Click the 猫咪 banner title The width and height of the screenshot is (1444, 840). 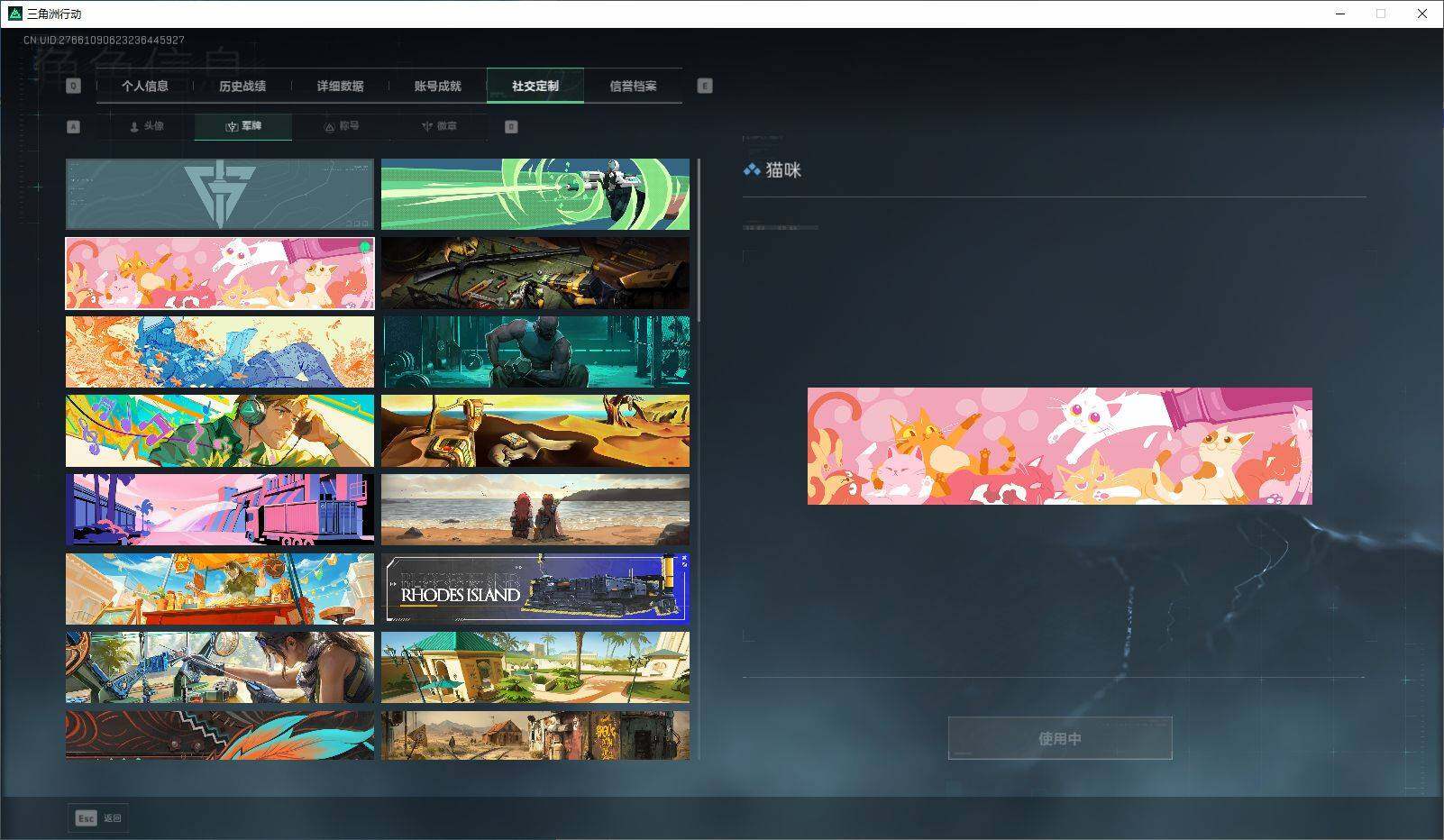tap(783, 170)
